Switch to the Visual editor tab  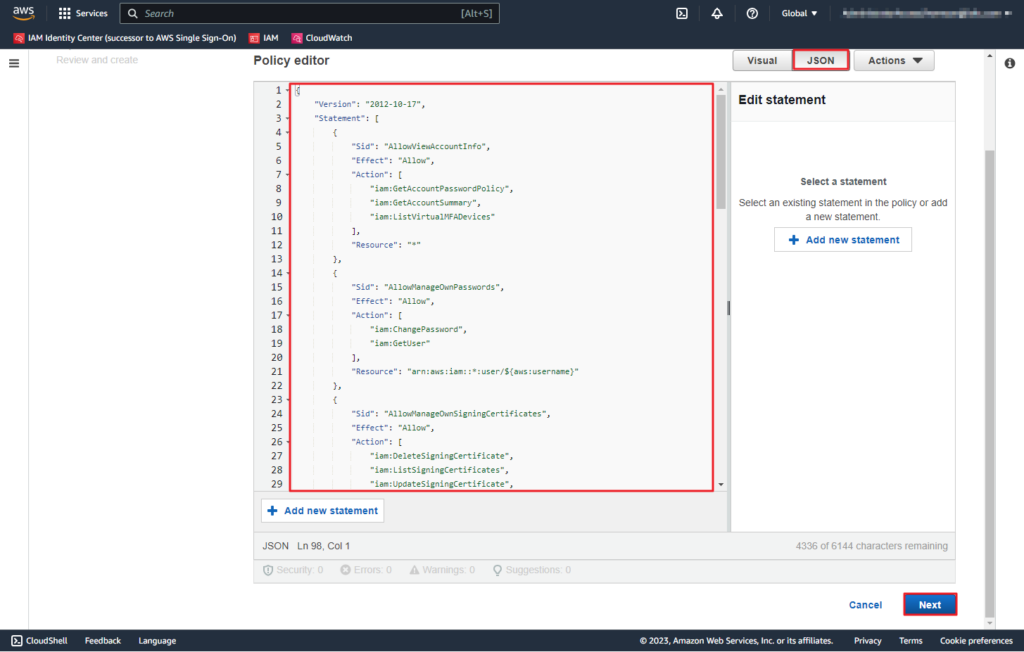[761, 60]
